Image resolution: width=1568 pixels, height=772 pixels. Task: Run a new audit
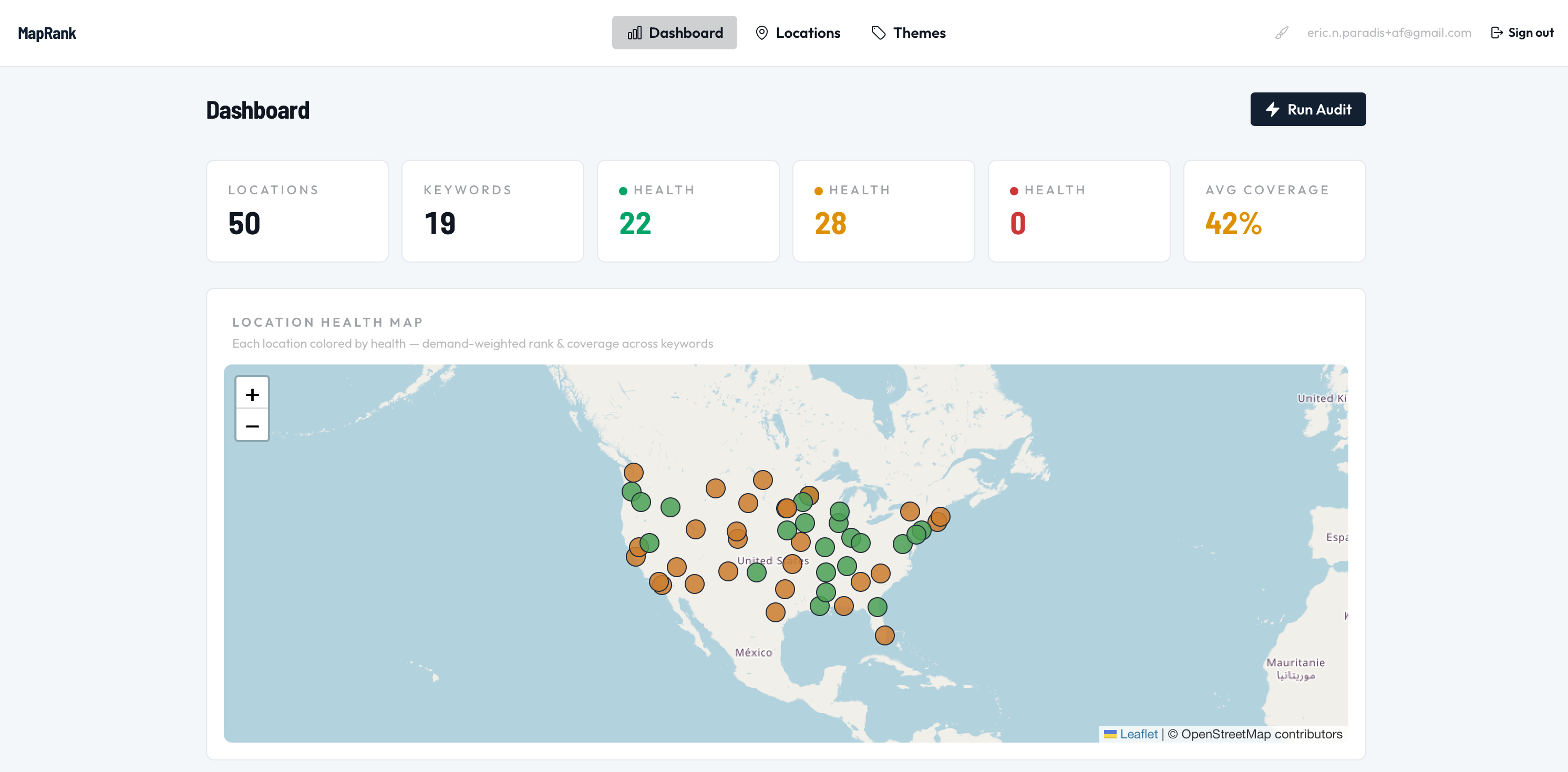click(1308, 110)
